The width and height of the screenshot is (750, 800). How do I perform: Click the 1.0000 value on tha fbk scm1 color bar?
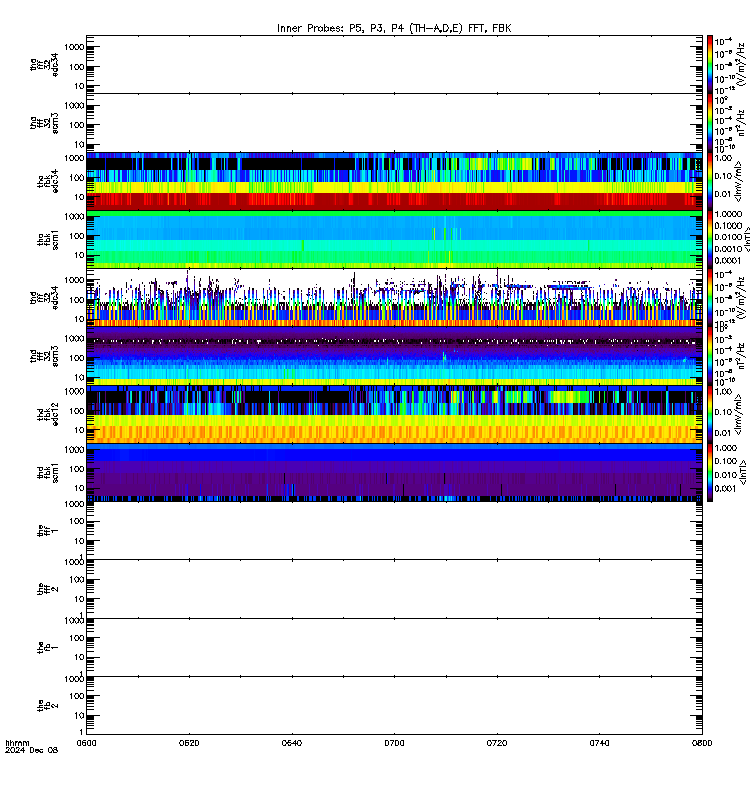[x=728, y=214]
